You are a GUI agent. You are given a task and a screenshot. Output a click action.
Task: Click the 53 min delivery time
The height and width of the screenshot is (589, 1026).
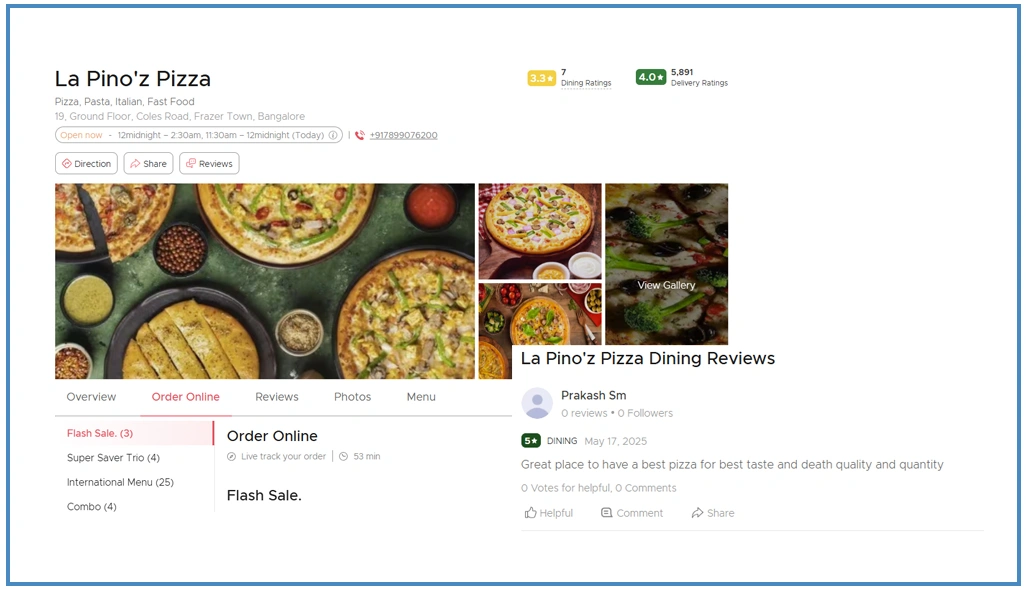(x=367, y=457)
